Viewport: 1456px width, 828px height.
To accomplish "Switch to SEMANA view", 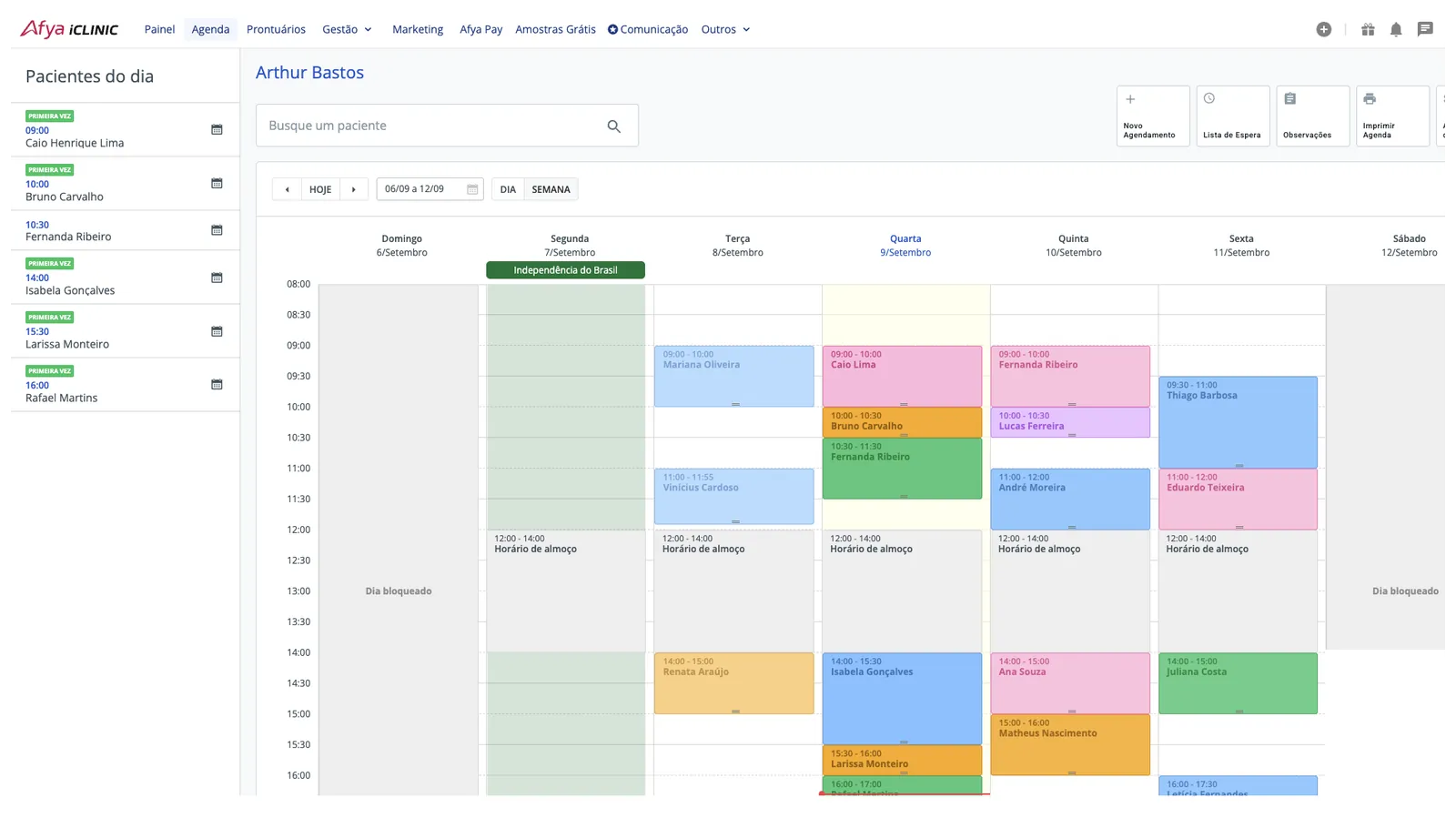I will click(x=551, y=189).
